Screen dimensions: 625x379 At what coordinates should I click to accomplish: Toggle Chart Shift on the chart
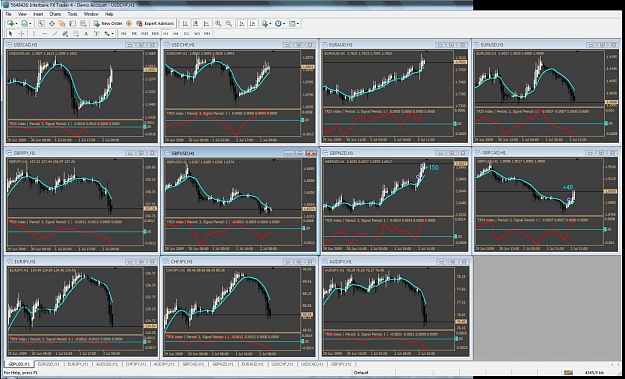pyautogui.click(x=252, y=24)
